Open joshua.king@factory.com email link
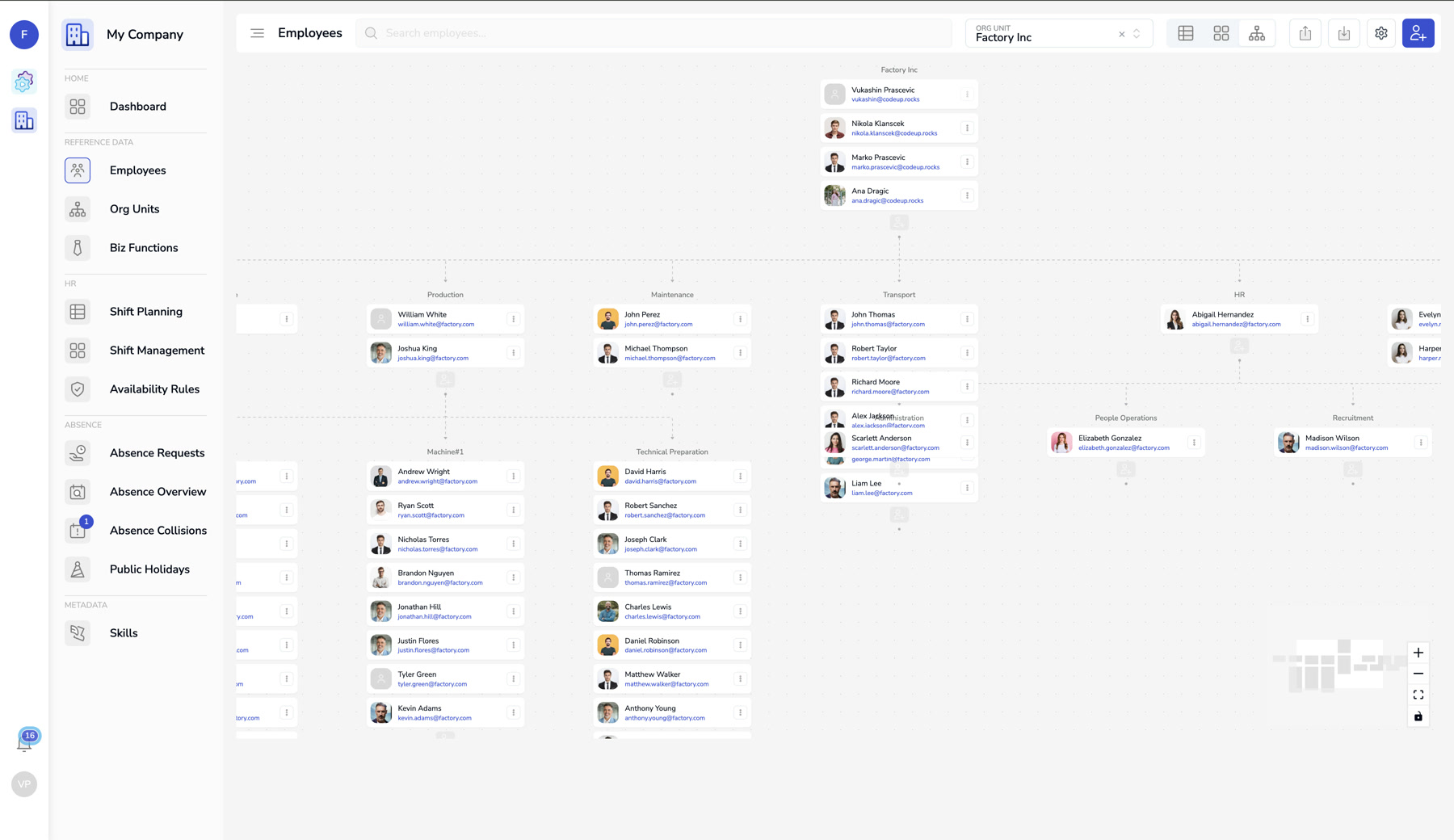Screen dimensions: 1454x840 433,358
